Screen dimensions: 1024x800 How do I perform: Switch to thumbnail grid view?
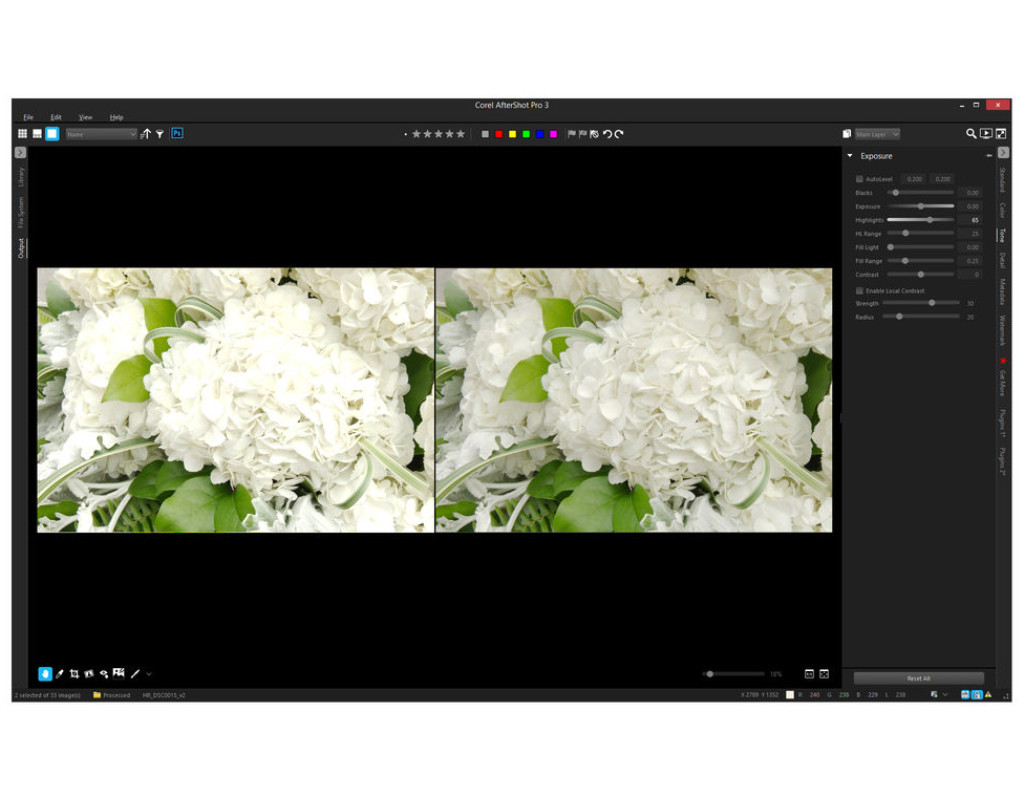22,134
